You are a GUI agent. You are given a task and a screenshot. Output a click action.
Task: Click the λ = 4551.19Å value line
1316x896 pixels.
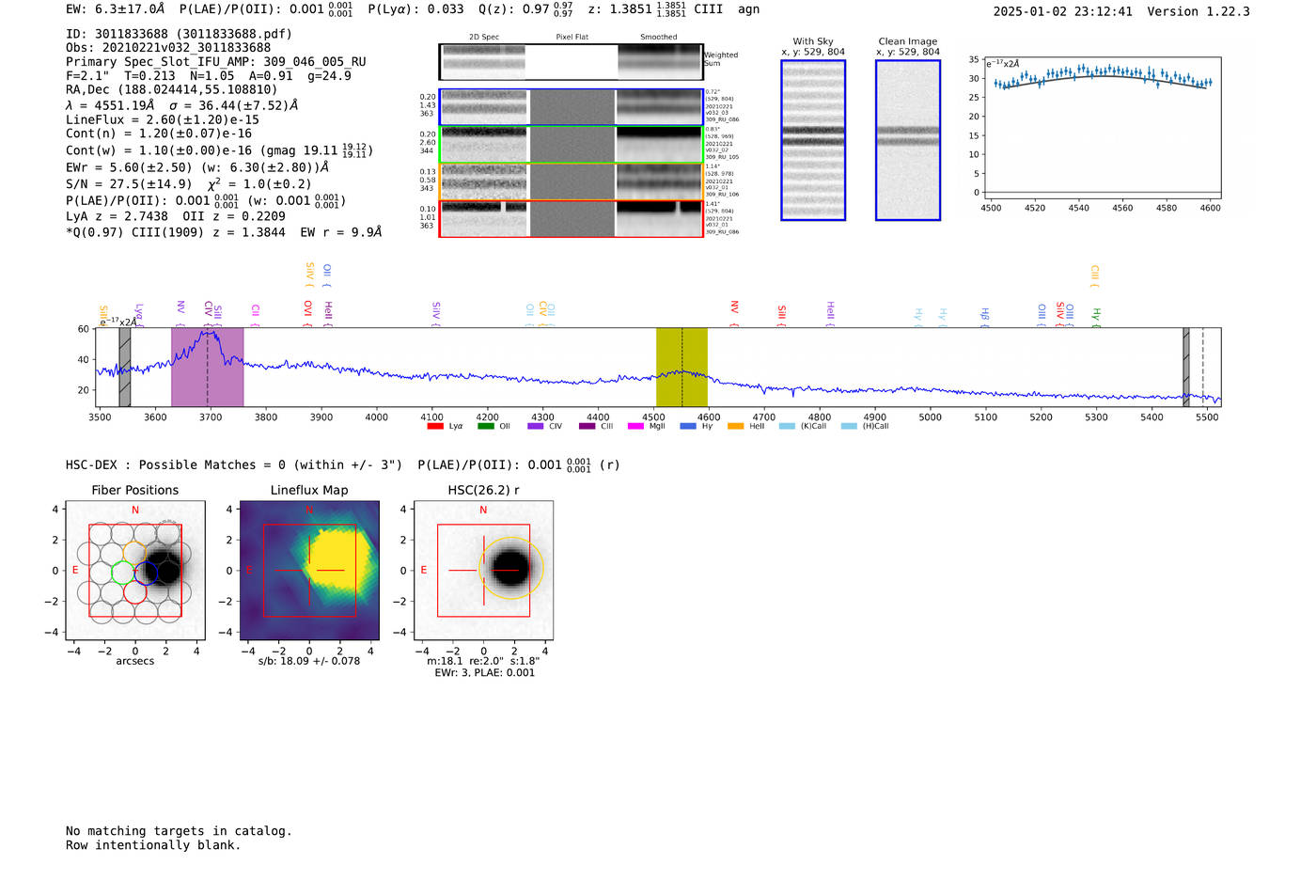click(x=182, y=105)
